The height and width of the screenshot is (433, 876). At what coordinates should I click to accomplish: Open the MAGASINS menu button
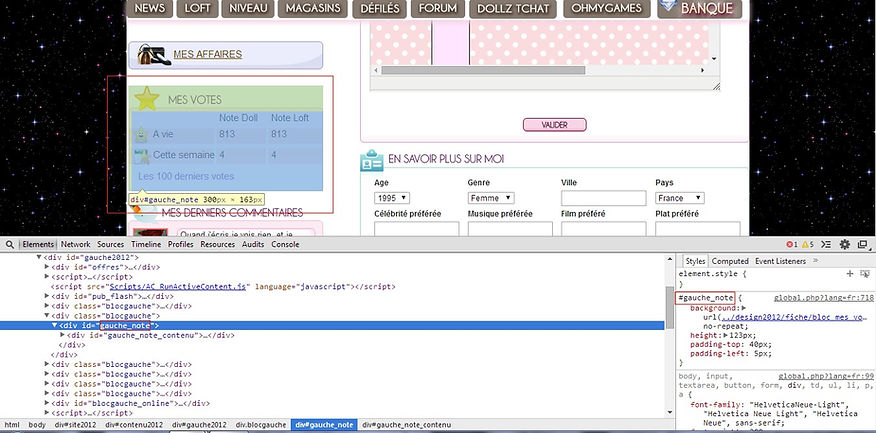pyautogui.click(x=313, y=9)
